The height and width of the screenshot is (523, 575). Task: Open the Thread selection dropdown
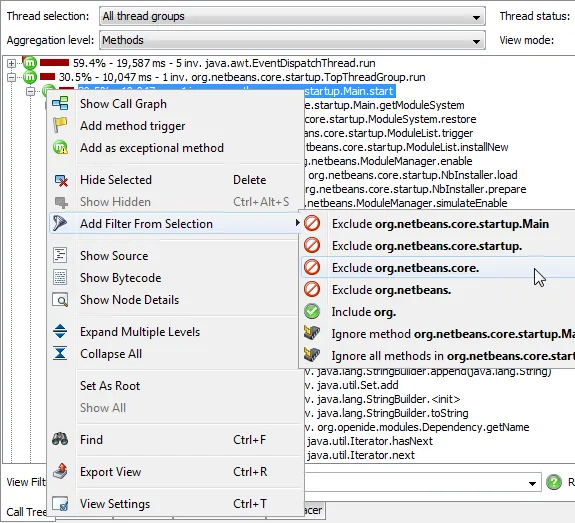click(x=292, y=16)
